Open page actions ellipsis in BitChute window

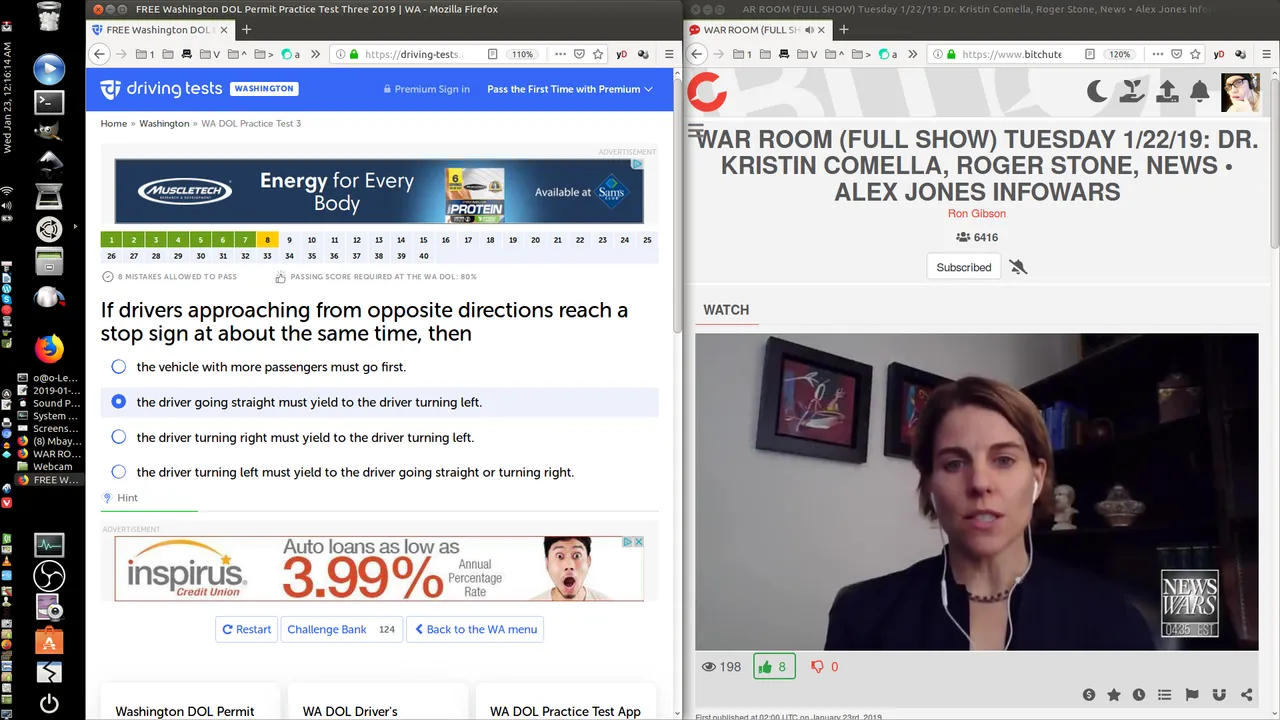point(1156,54)
